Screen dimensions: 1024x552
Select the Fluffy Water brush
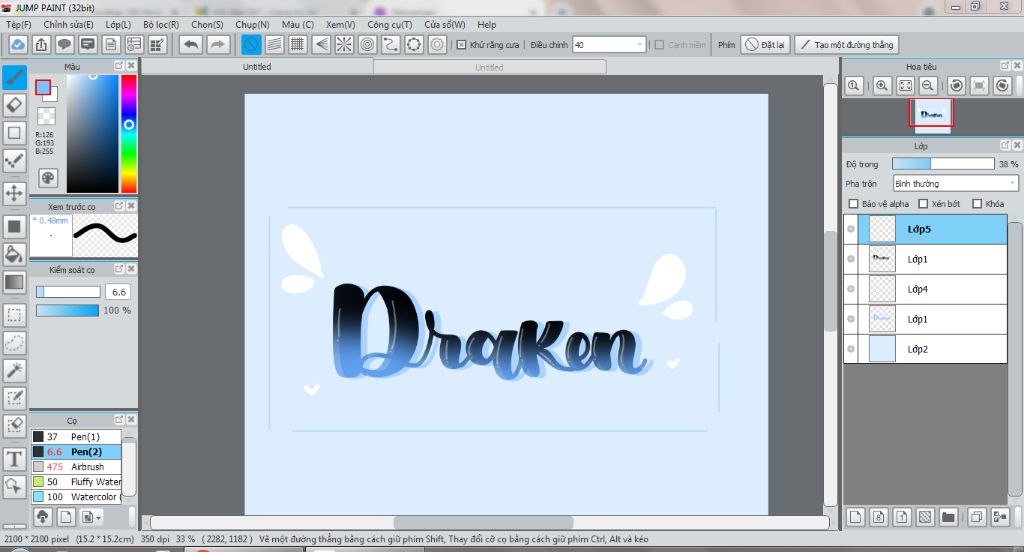(x=76, y=481)
